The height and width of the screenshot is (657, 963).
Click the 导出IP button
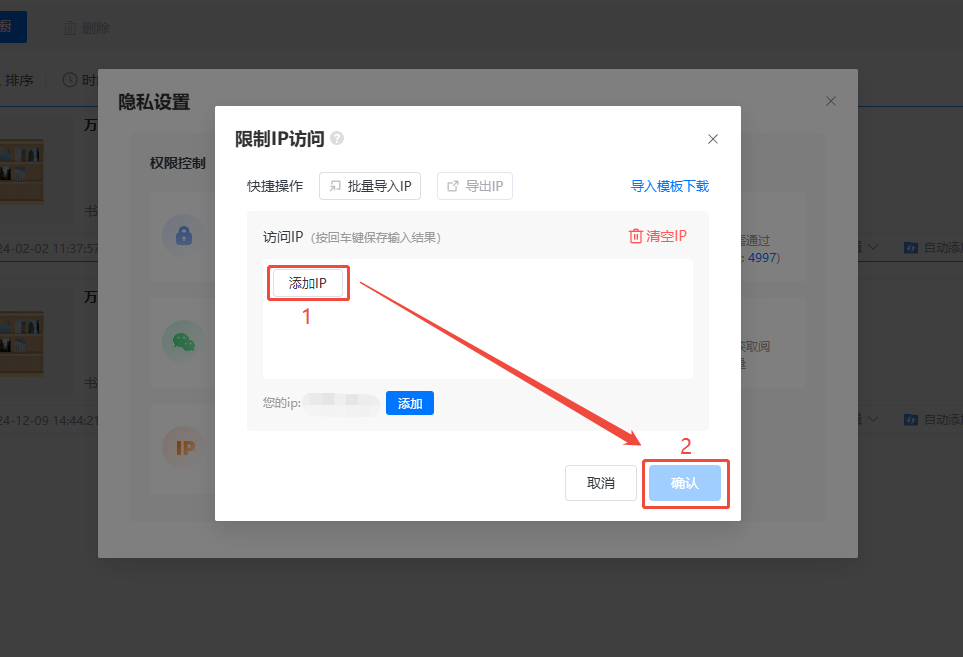click(475, 186)
